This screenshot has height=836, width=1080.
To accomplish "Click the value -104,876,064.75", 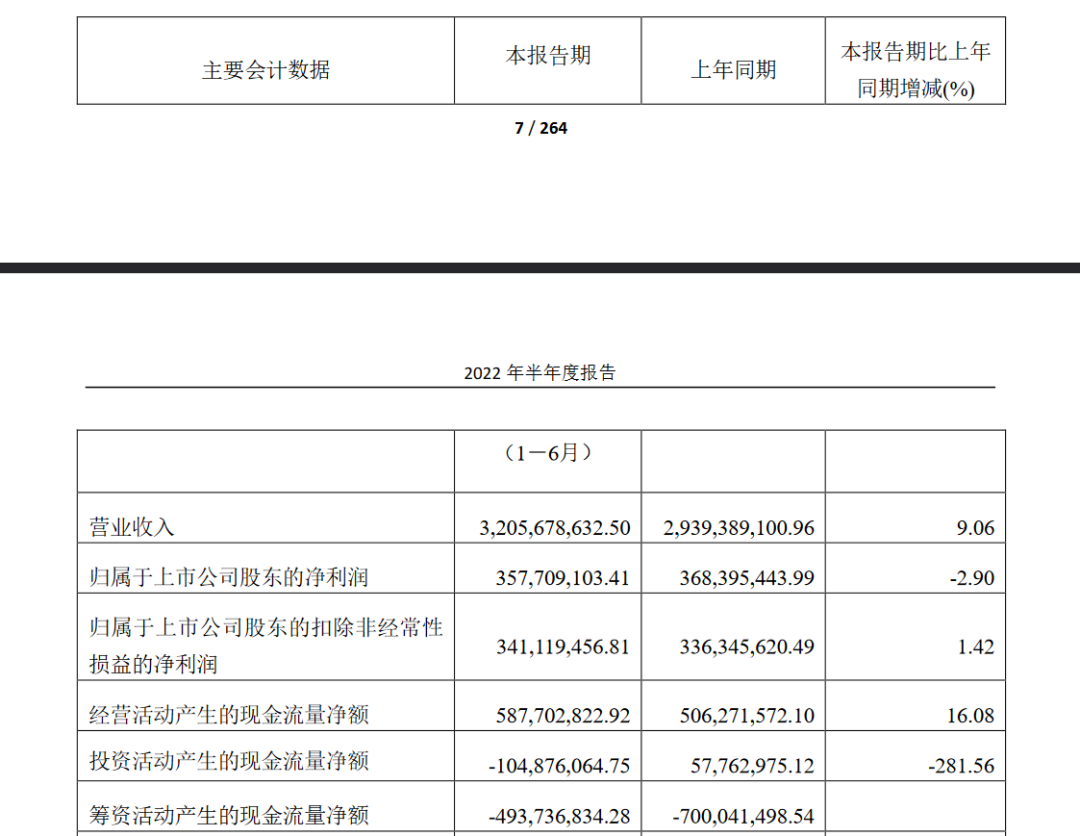I will pos(559,766).
